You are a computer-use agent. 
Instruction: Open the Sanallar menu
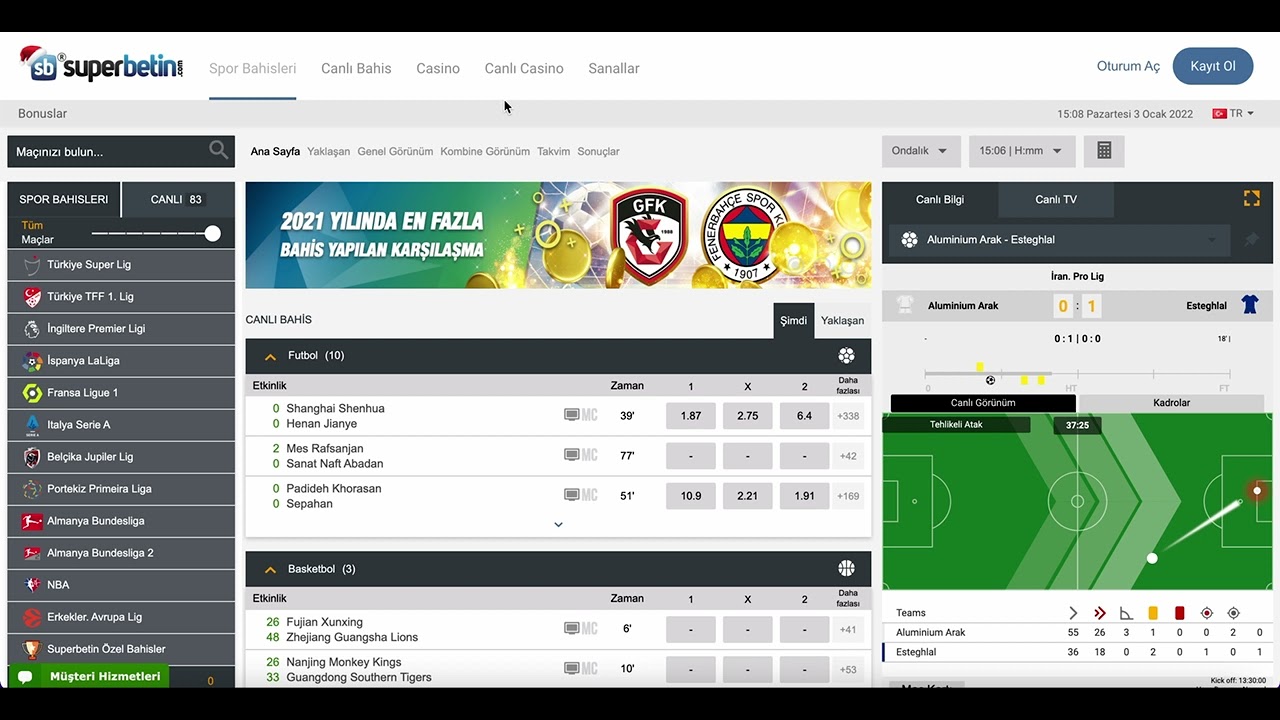614,68
